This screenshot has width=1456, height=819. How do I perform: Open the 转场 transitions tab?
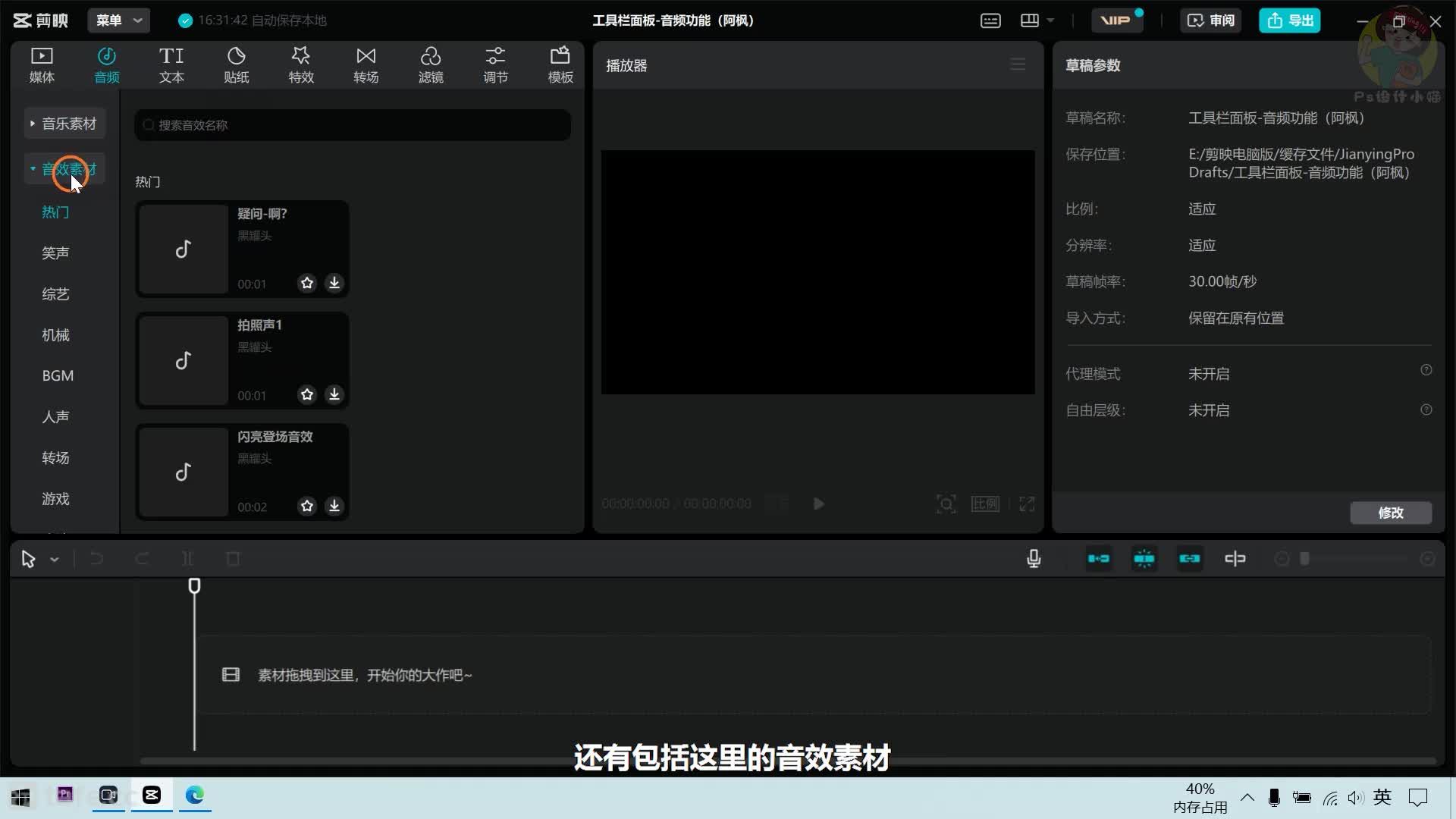[366, 64]
